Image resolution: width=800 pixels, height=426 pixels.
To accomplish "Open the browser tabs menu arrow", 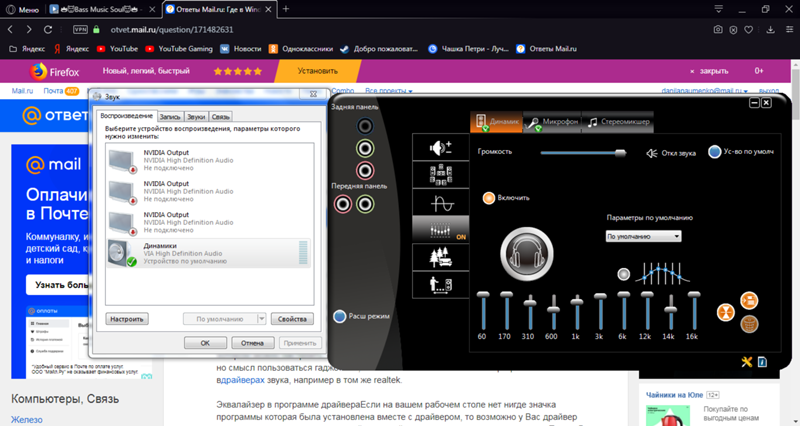I will 718,9.
